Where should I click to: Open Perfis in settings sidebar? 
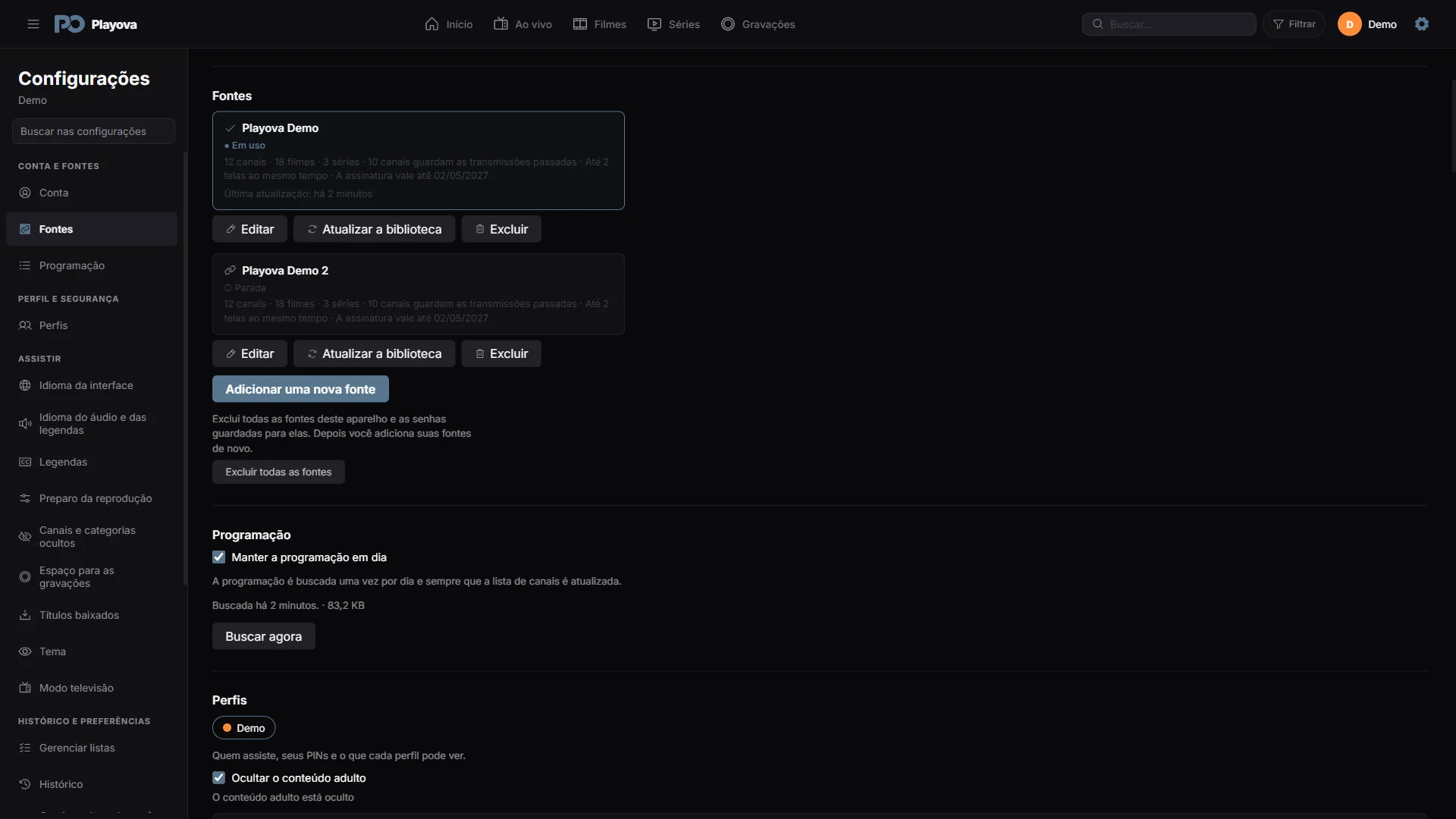coord(92,325)
